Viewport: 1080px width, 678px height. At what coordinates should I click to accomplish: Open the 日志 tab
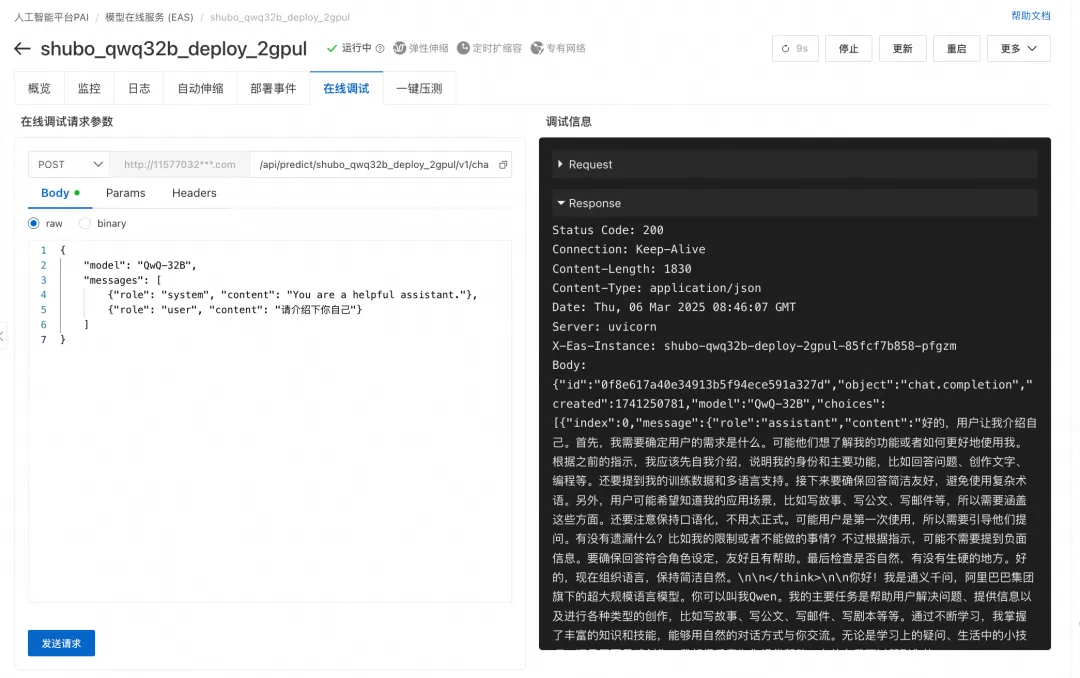point(139,88)
